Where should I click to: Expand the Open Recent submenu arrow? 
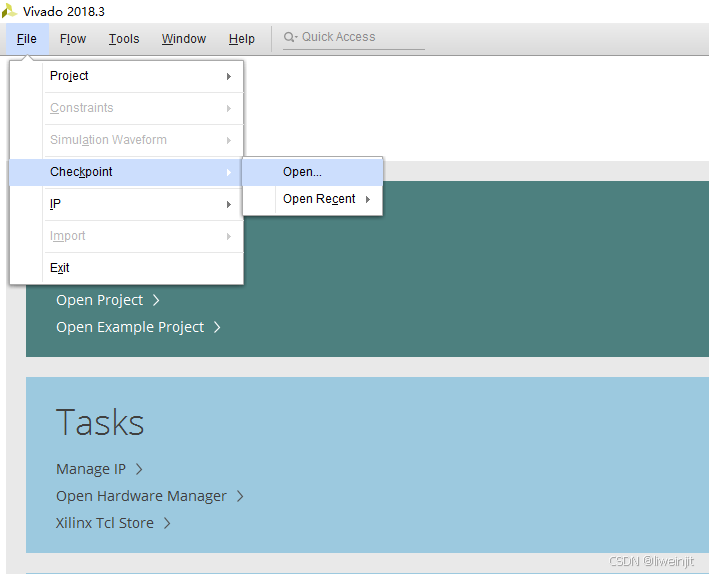pos(368,199)
